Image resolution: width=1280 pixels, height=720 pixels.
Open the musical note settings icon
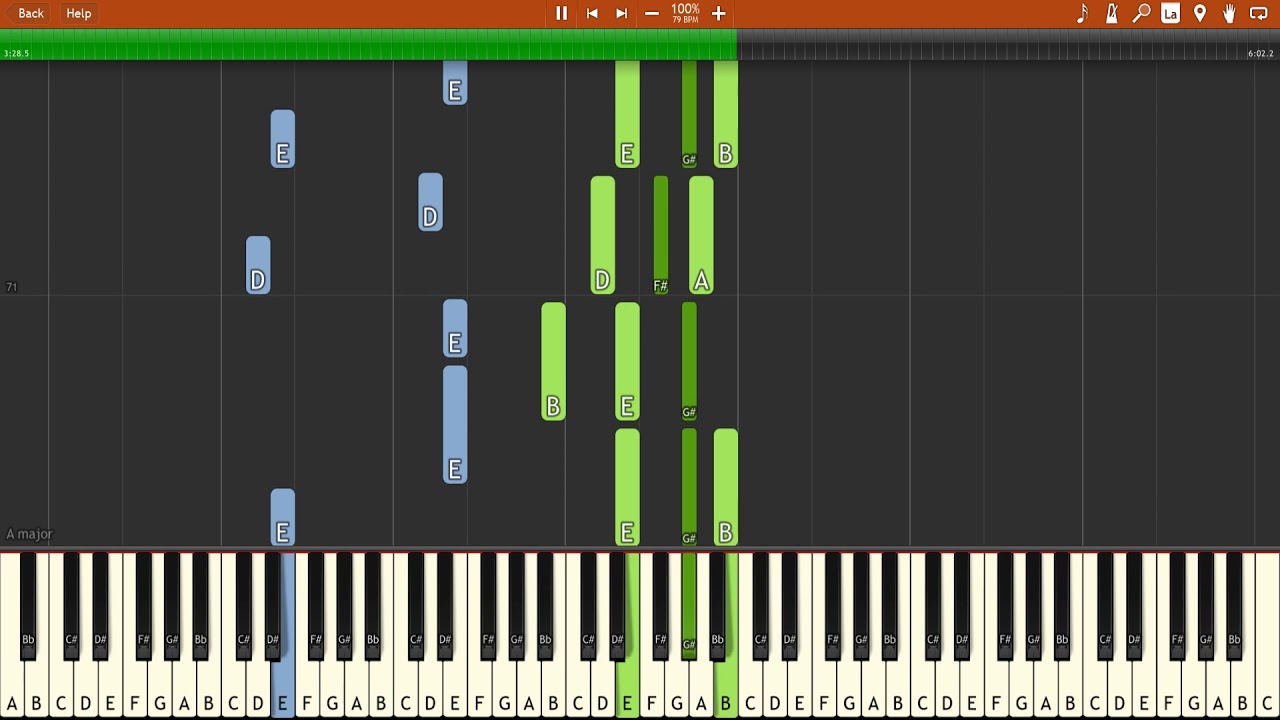(x=1082, y=13)
